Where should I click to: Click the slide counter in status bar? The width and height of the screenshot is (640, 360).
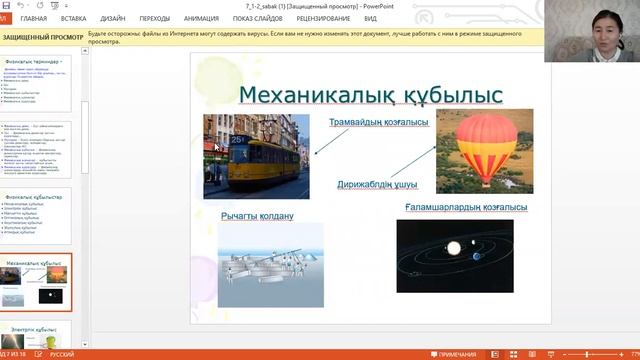(13, 354)
